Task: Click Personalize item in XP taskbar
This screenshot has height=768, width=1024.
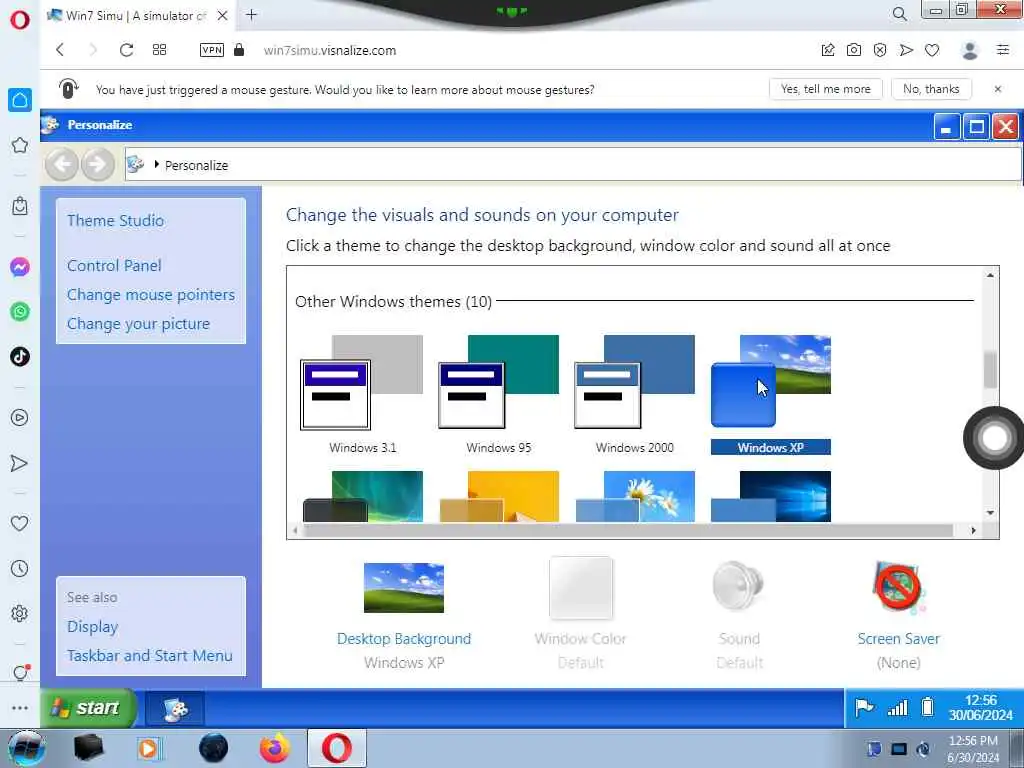Action: point(175,709)
